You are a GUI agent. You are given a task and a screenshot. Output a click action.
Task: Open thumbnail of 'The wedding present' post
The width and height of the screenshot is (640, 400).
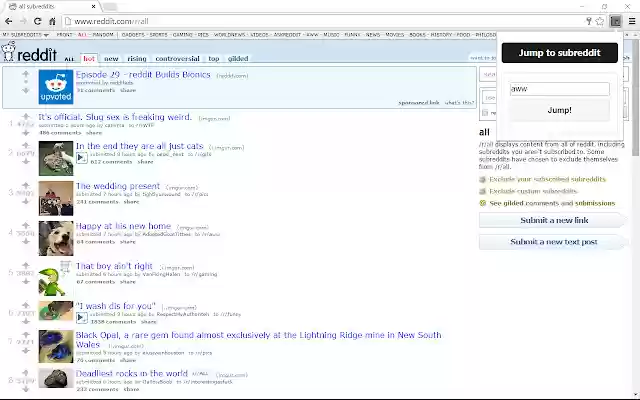click(x=56, y=198)
